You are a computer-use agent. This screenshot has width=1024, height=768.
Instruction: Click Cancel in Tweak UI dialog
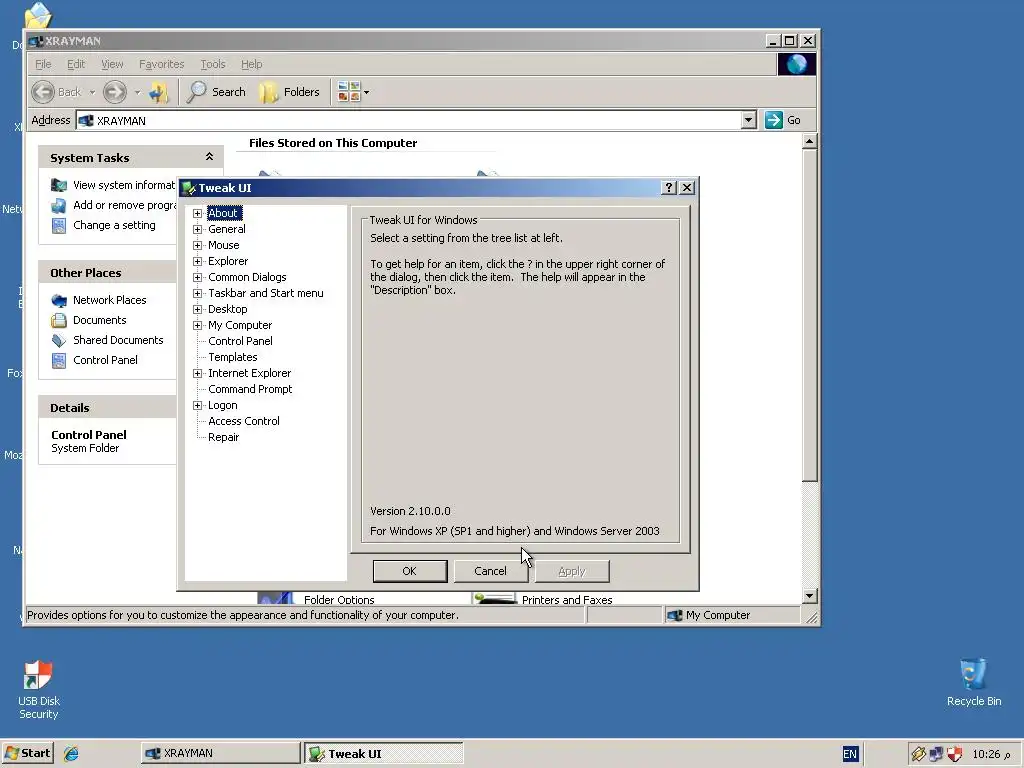(x=490, y=571)
